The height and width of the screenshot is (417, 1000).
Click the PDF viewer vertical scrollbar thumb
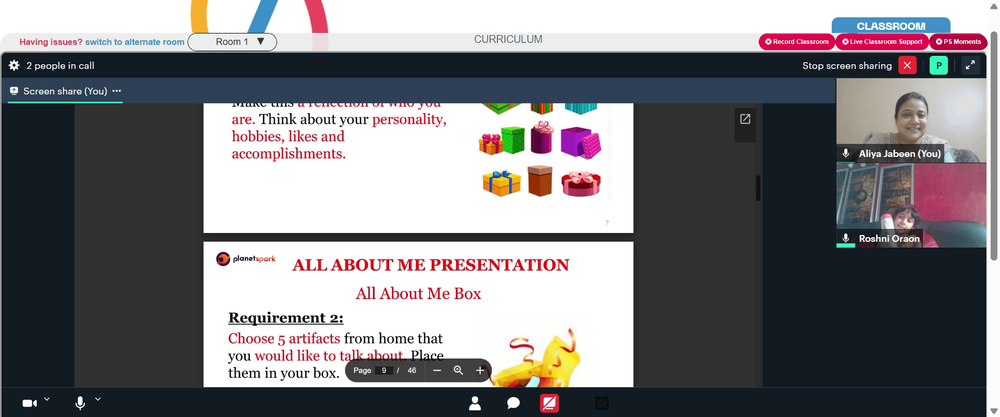pyautogui.click(x=758, y=188)
